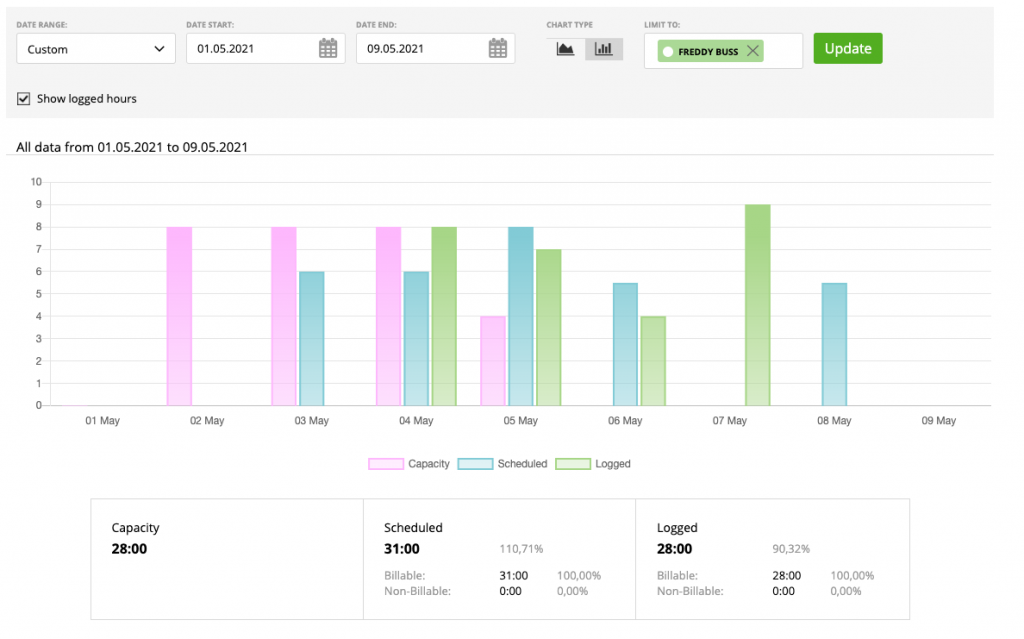The image size is (1024, 639).
Task: Open the Date Start calendar picker
Action: click(328, 47)
